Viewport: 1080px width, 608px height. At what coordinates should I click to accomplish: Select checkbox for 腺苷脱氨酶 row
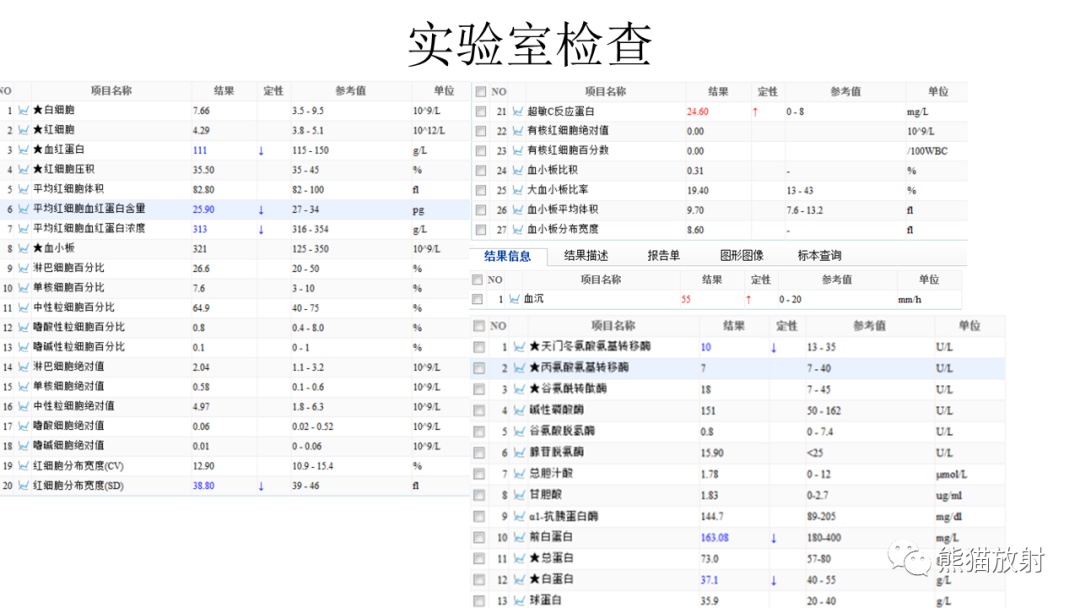[x=479, y=452]
